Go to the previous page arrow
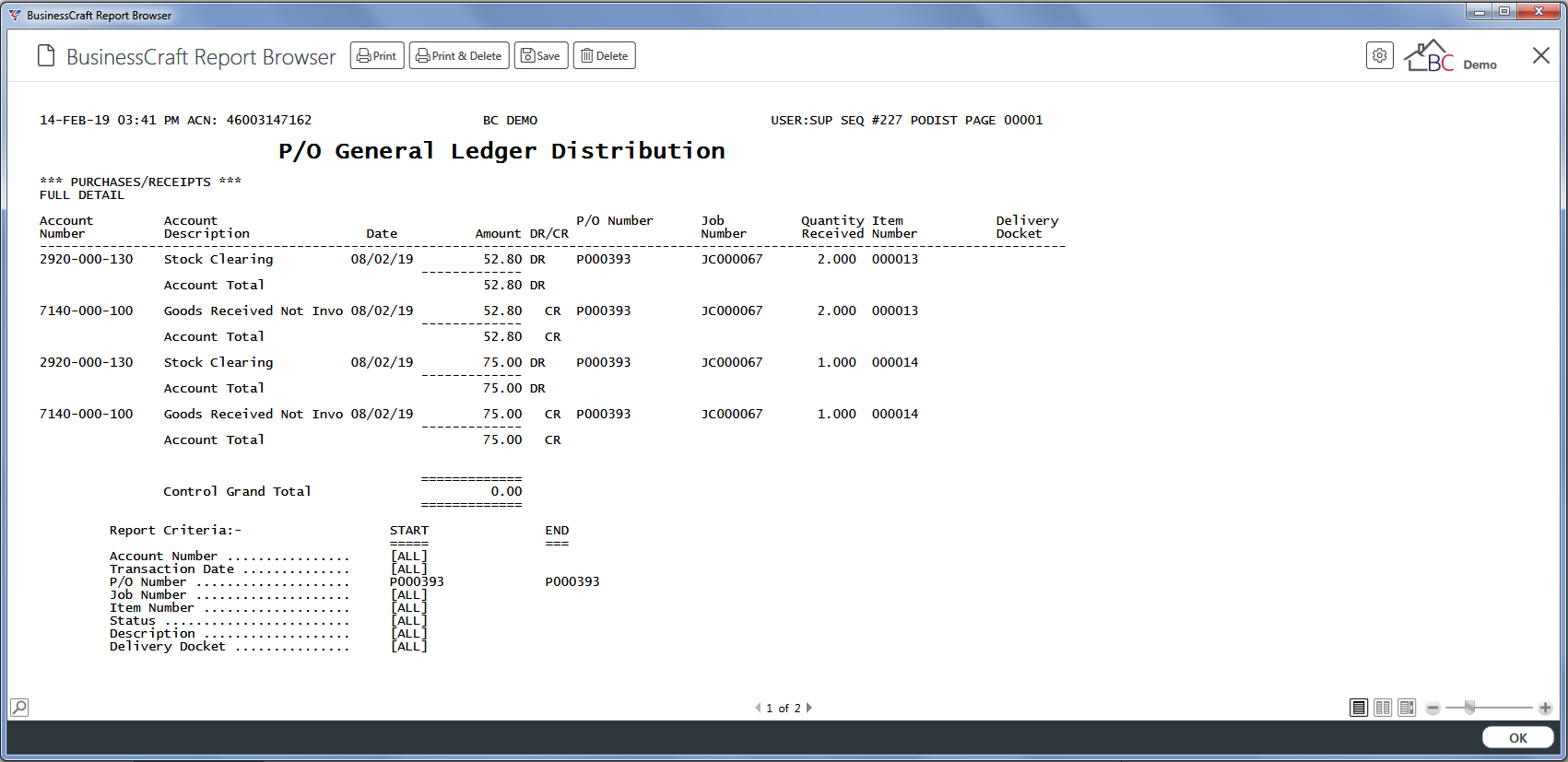The image size is (1568, 762). pyautogui.click(x=758, y=708)
